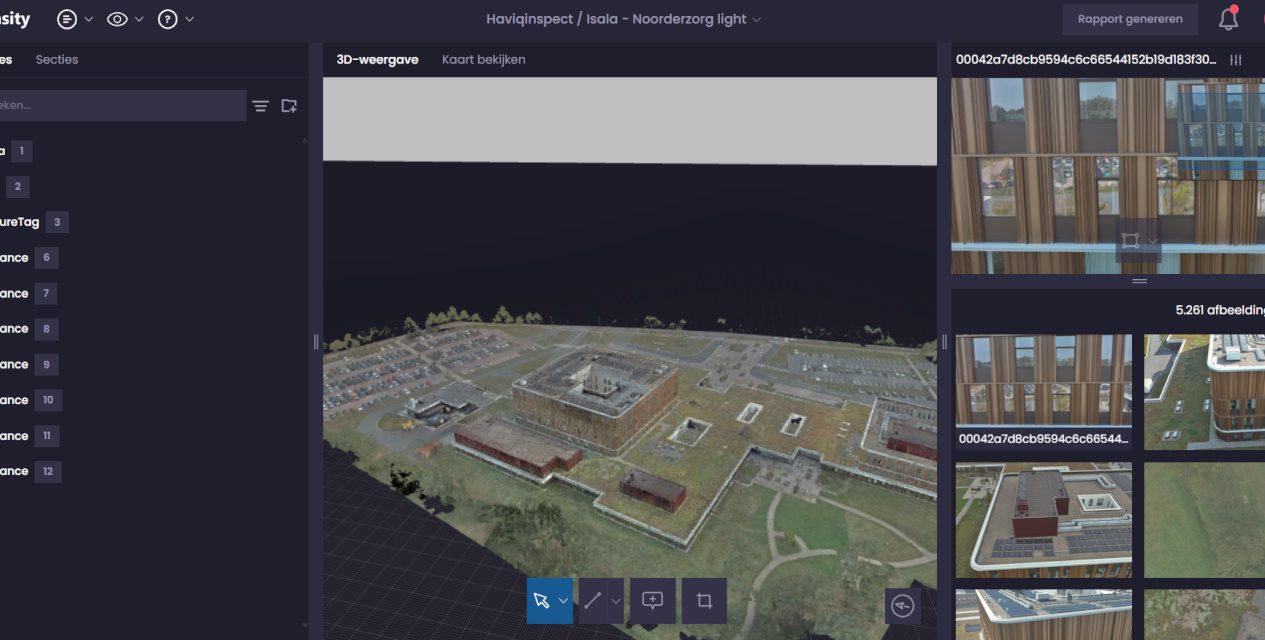Open the filter list icon
This screenshot has width=1265, height=640.
click(x=260, y=106)
